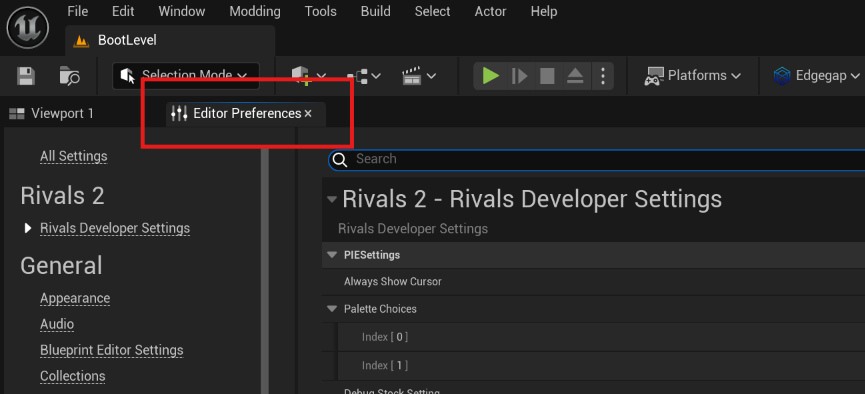Image resolution: width=865 pixels, height=394 pixels.
Task: Click the Edgegap logo icon
Action: coord(782,76)
